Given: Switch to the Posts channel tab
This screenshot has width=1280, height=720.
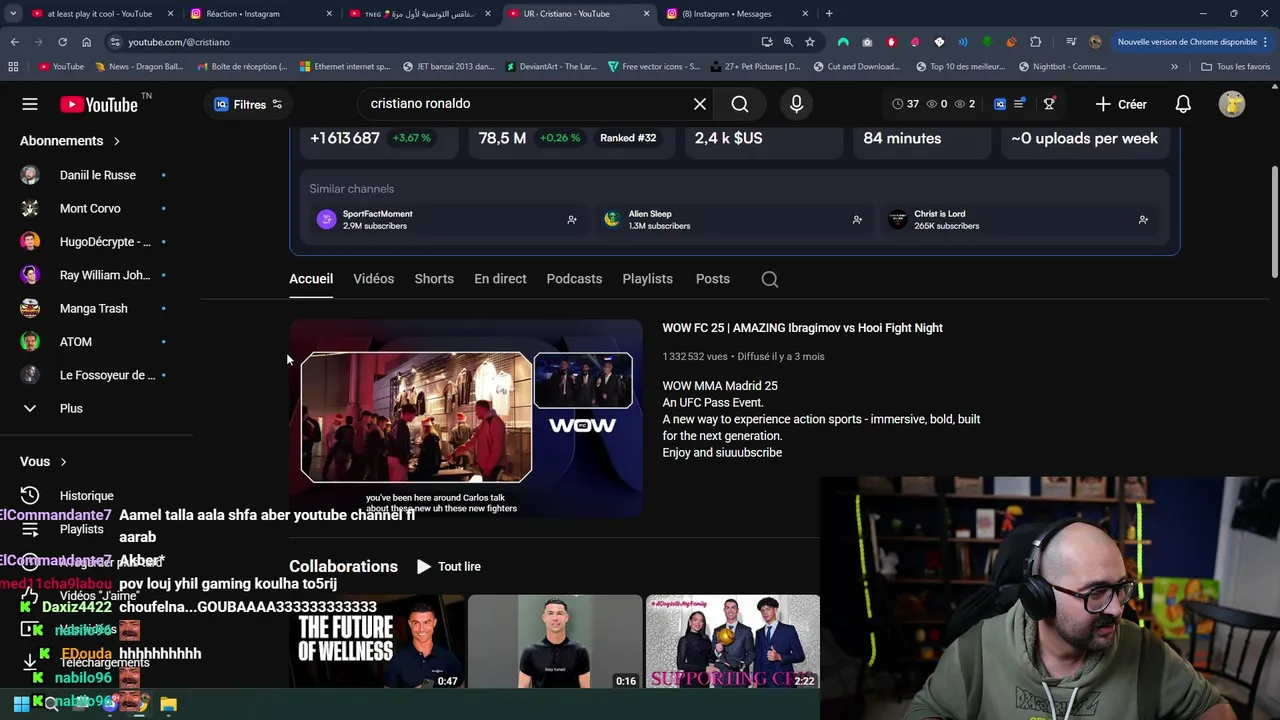Looking at the screenshot, I should [713, 279].
